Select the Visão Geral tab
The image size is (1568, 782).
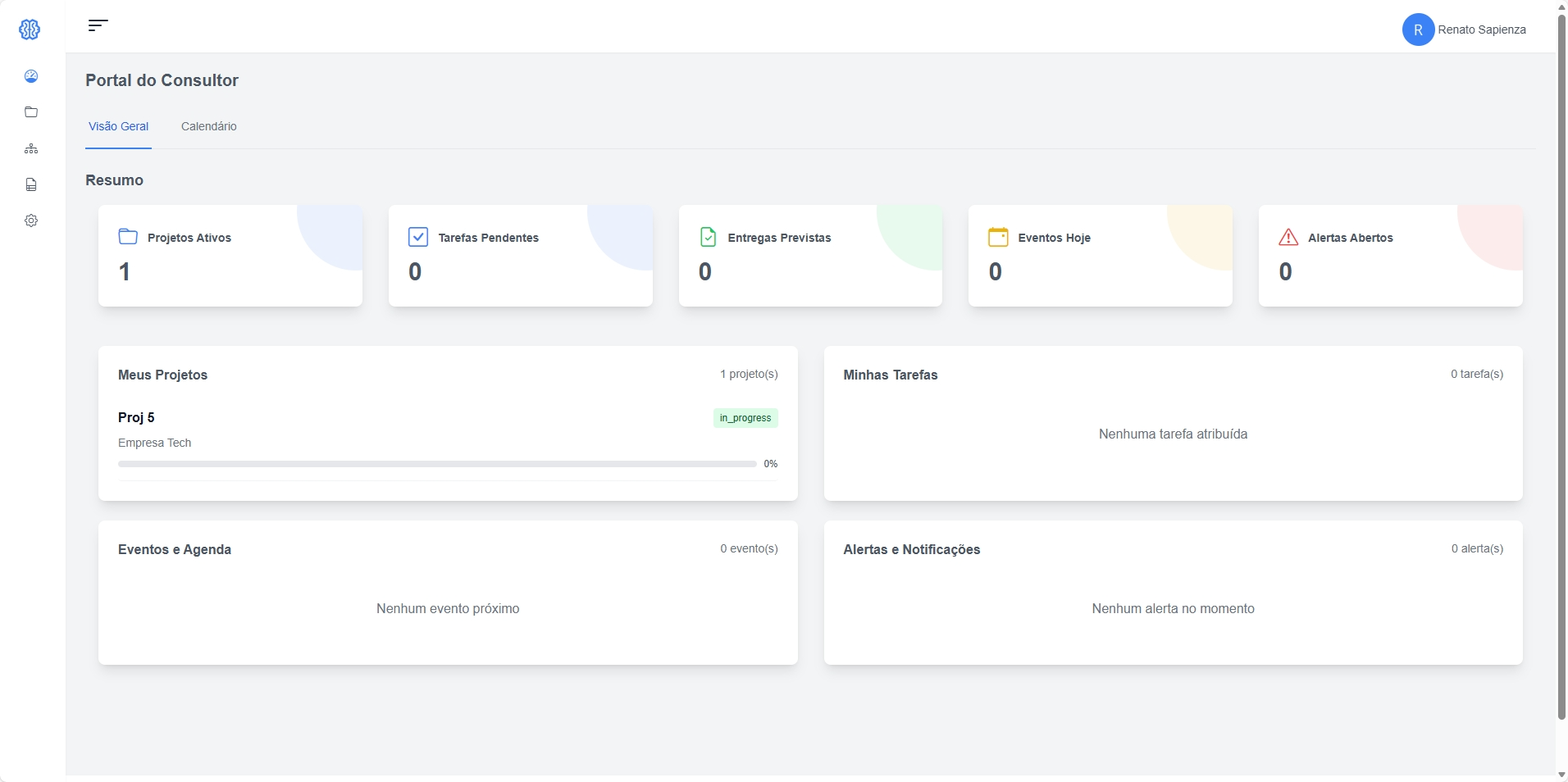pos(118,126)
